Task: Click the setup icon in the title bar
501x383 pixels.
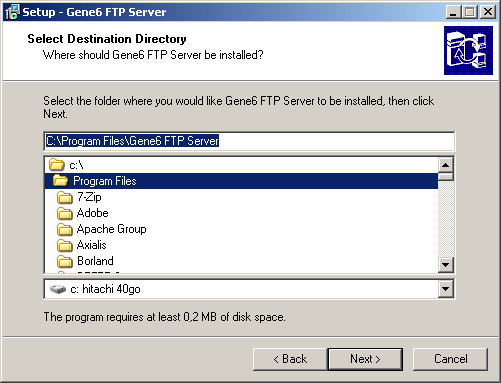Action: [x=12, y=12]
